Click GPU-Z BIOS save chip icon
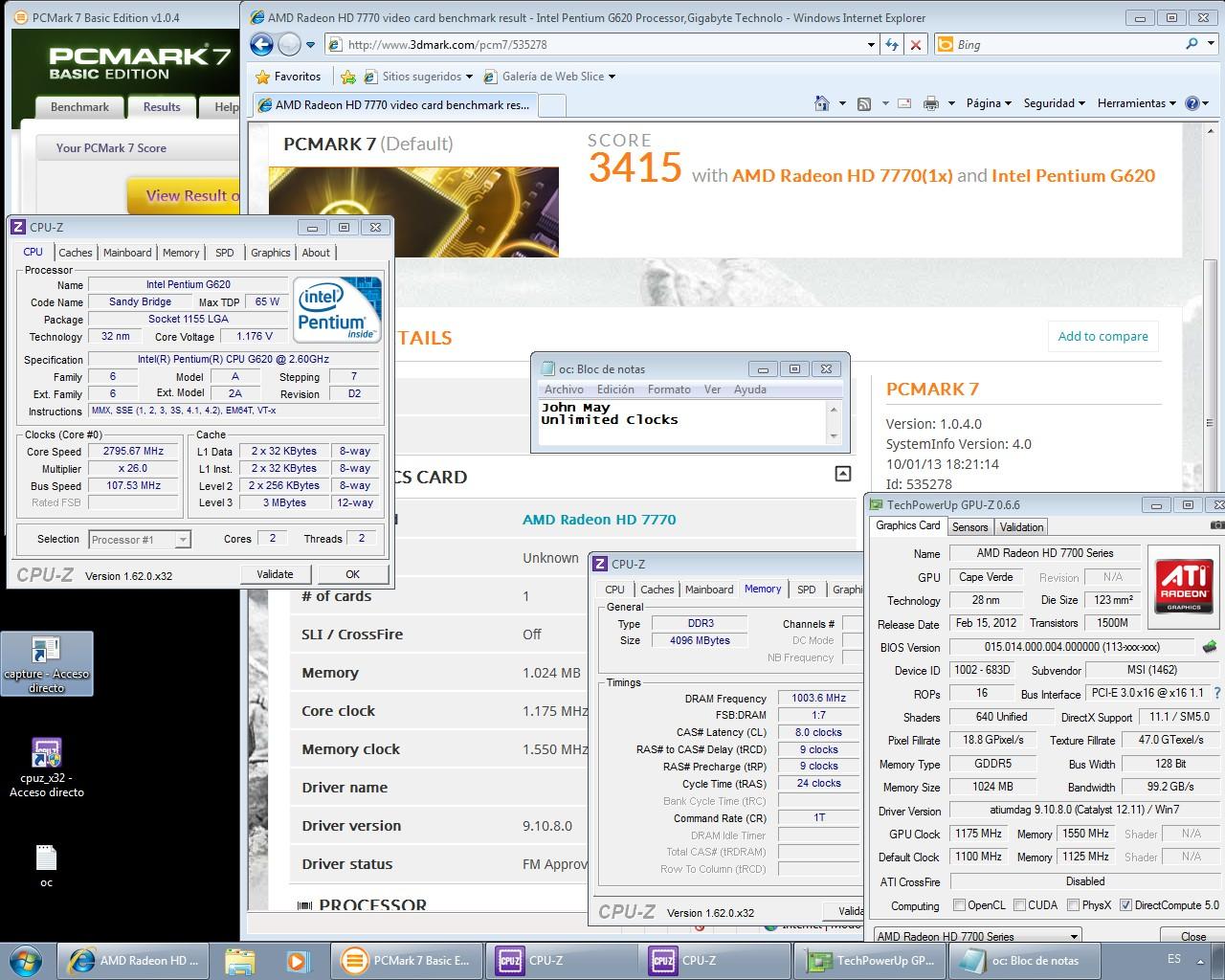 tap(1211, 647)
